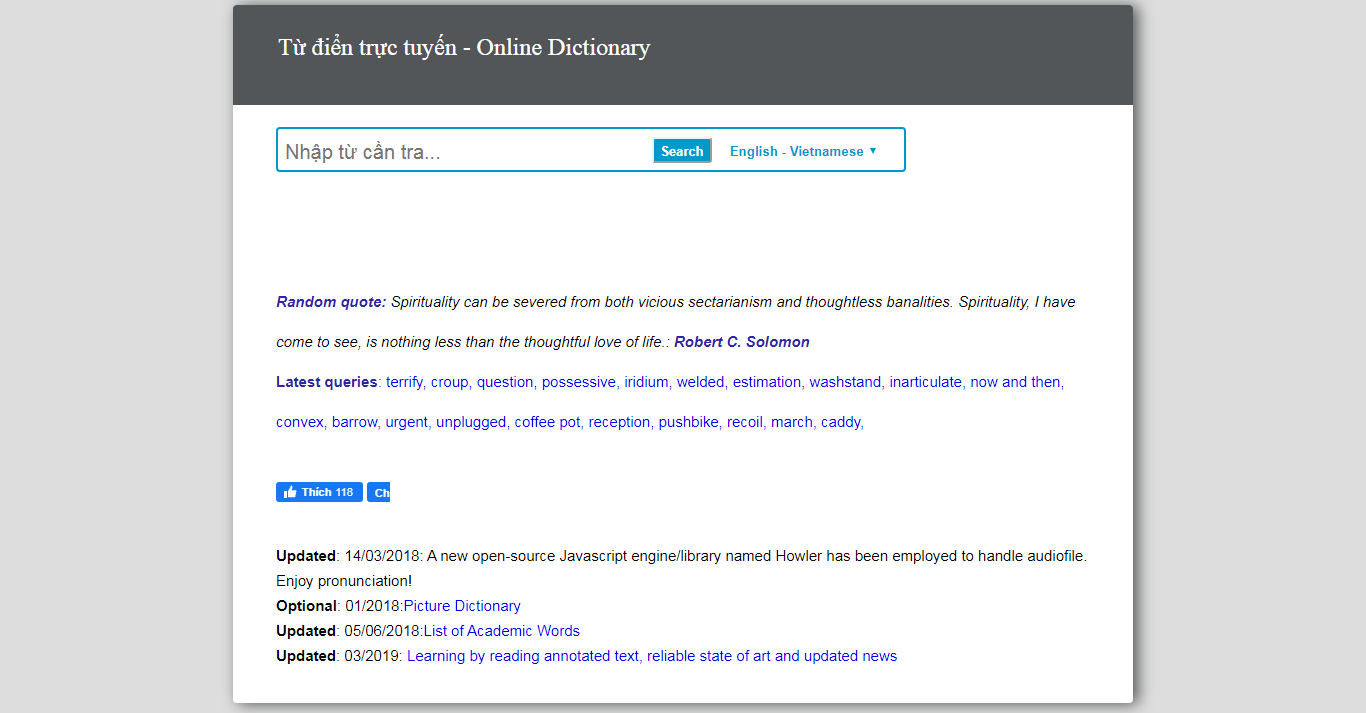Viewport: 1366px width, 713px height.
Task: Open the 'pushbike' query link
Action: 688,422
